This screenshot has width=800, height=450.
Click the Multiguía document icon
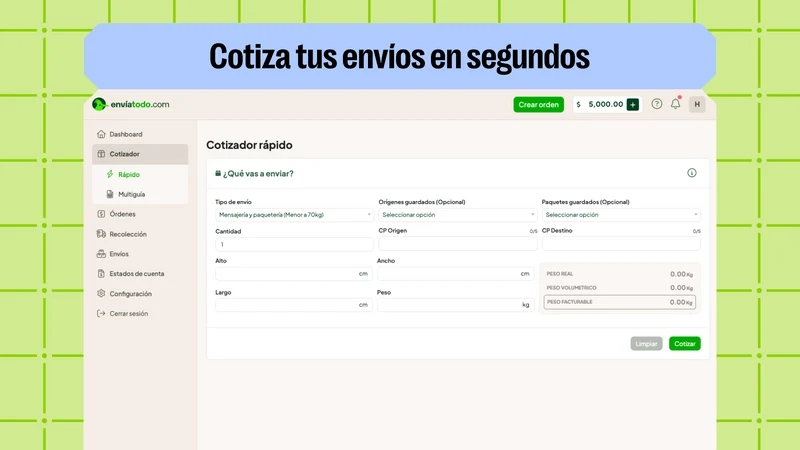click(x=110, y=194)
